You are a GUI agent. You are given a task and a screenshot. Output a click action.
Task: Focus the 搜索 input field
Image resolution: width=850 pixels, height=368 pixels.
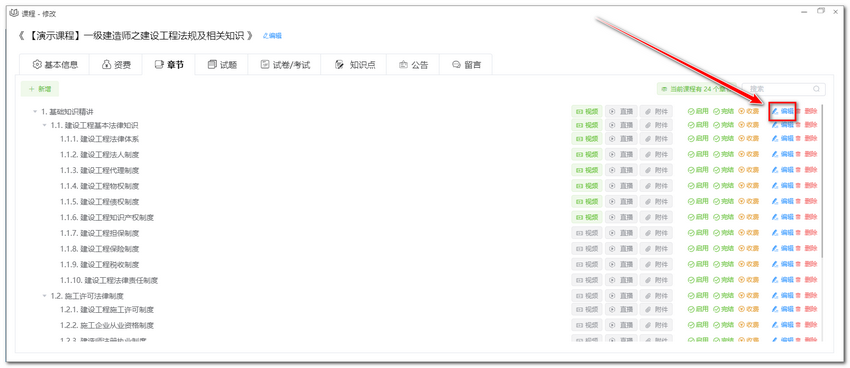click(x=783, y=89)
